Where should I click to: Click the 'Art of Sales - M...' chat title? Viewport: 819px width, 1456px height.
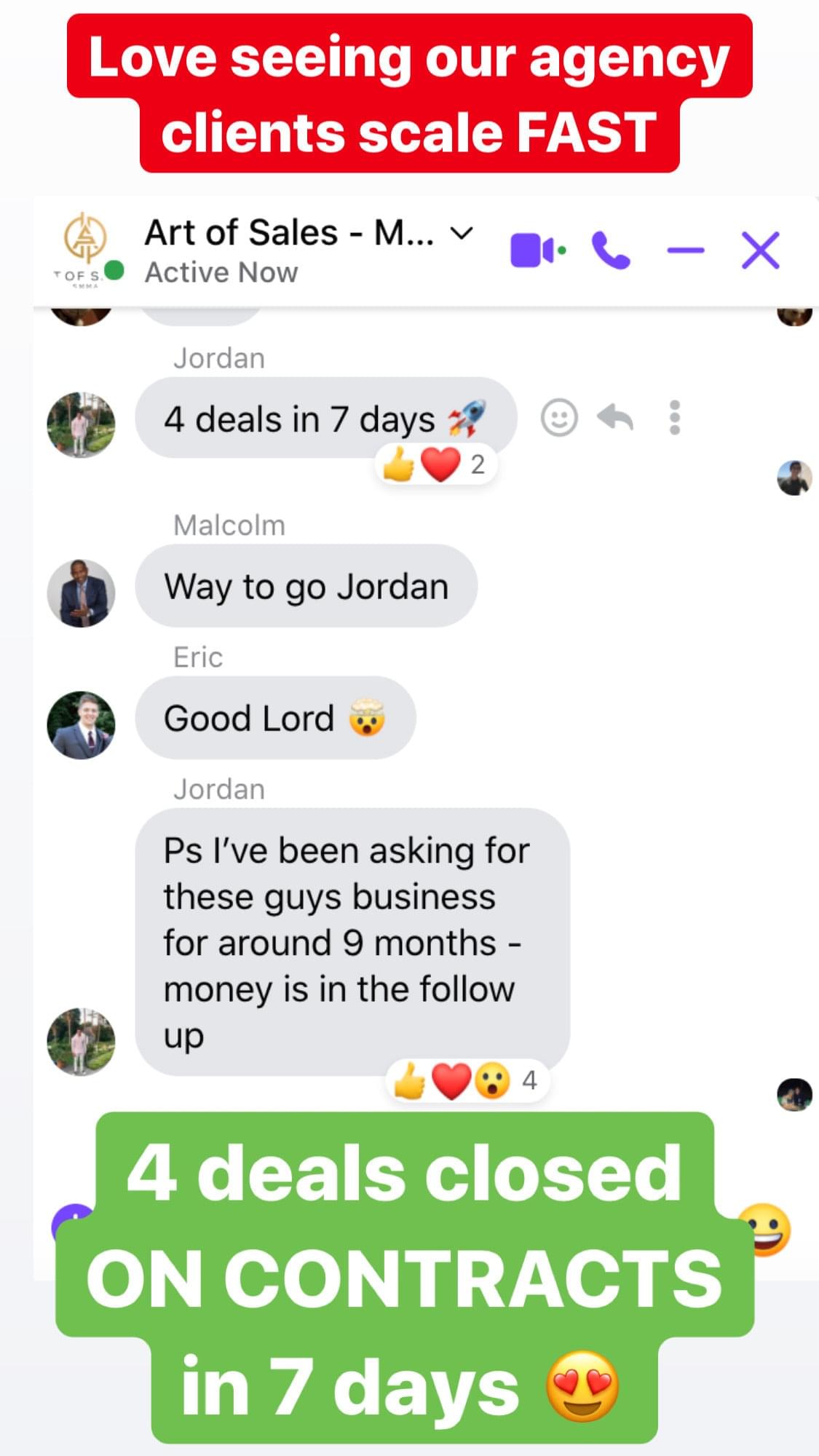tap(289, 233)
